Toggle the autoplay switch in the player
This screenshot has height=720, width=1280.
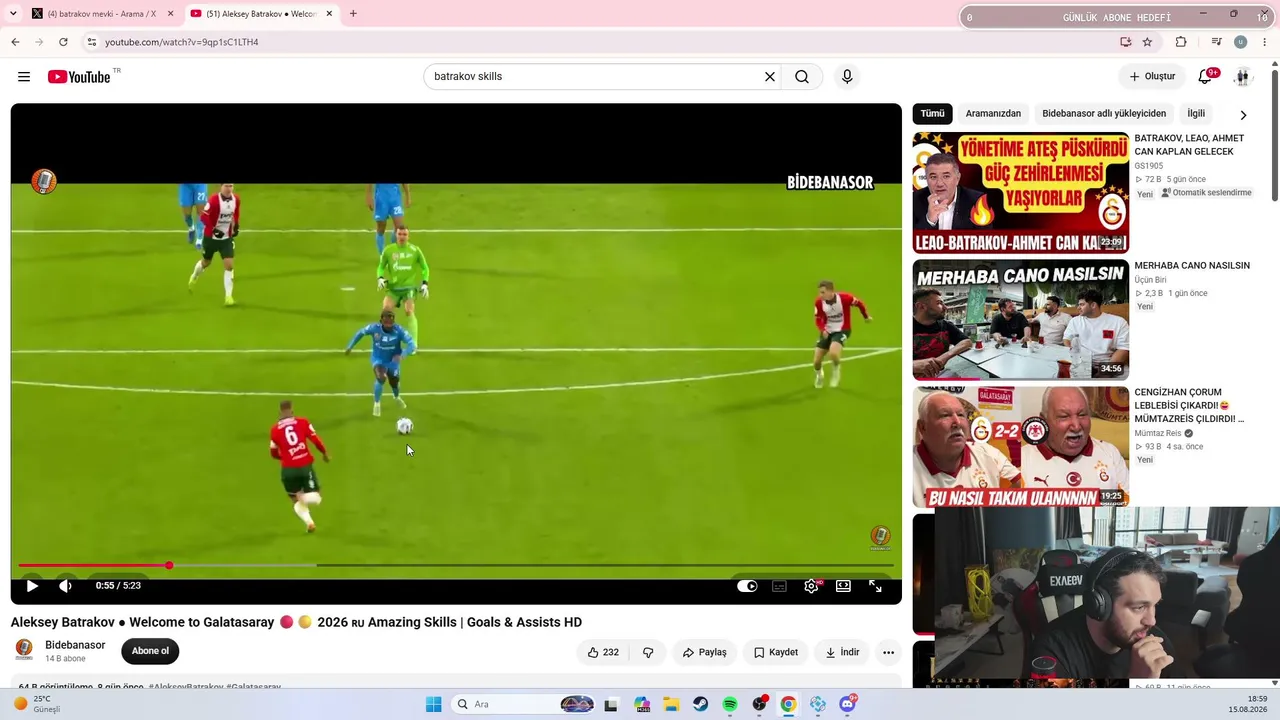pyautogui.click(x=747, y=586)
